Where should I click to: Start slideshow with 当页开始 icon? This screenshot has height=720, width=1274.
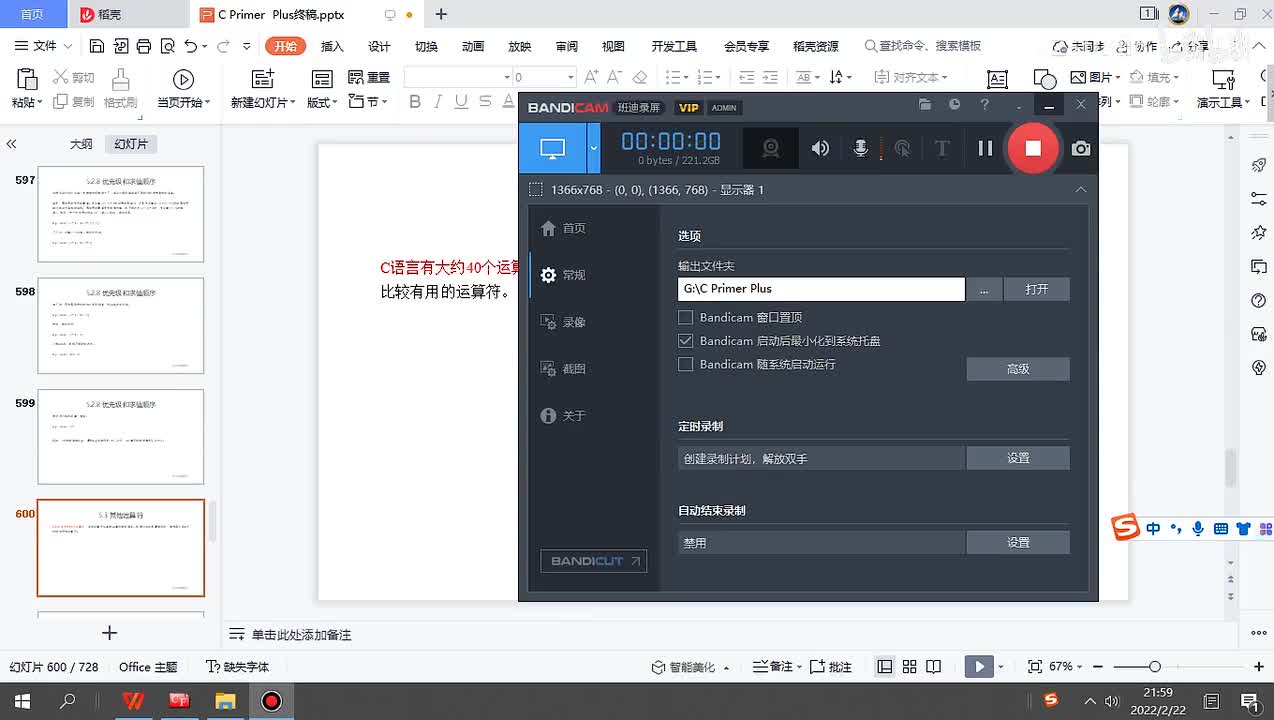pyautogui.click(x=183, y=79)
